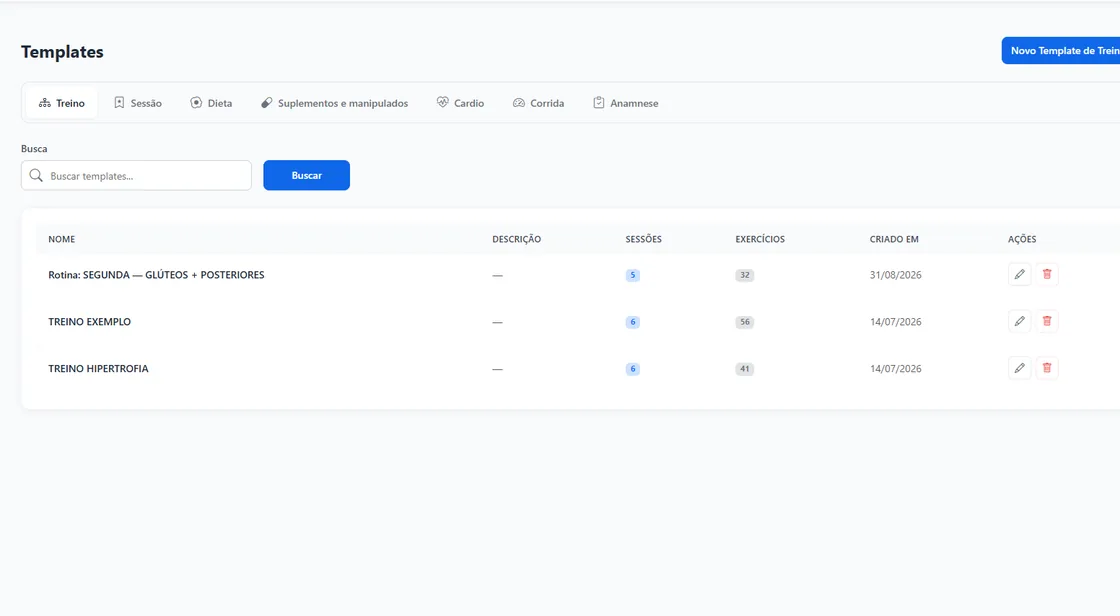This screenshot has height=616, width=1120.
Task: Click sessions badge 6 in TREINO HIPERTROFIA row
Action: coord(633,369)
